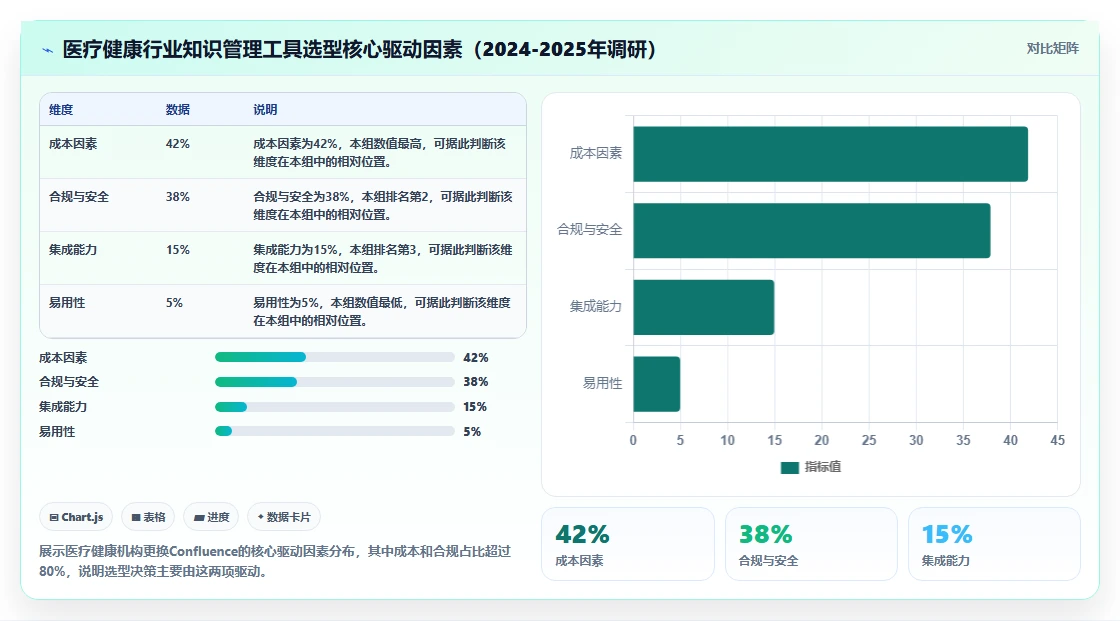Click the 集成能力 y-axis label in chart
Viewport: 1120px width, 621px height.
tap(596, 307)
